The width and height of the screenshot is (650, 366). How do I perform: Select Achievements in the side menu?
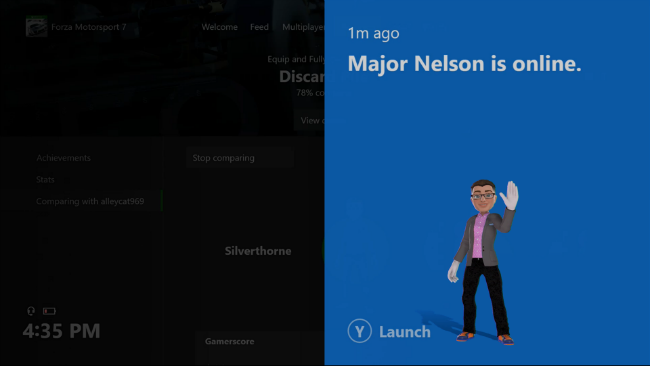(x=63, y=158)
